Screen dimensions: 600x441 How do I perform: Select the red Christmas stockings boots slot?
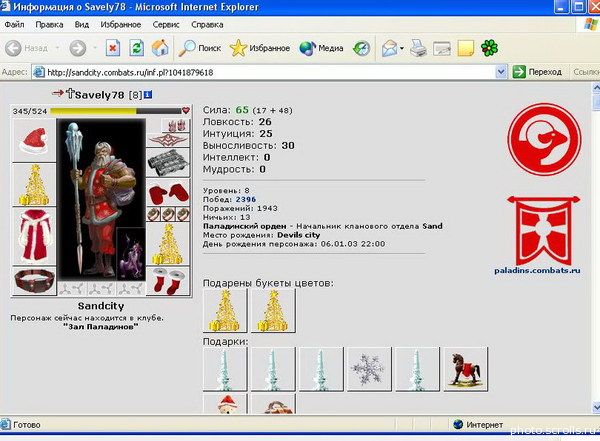pos(168,281)
